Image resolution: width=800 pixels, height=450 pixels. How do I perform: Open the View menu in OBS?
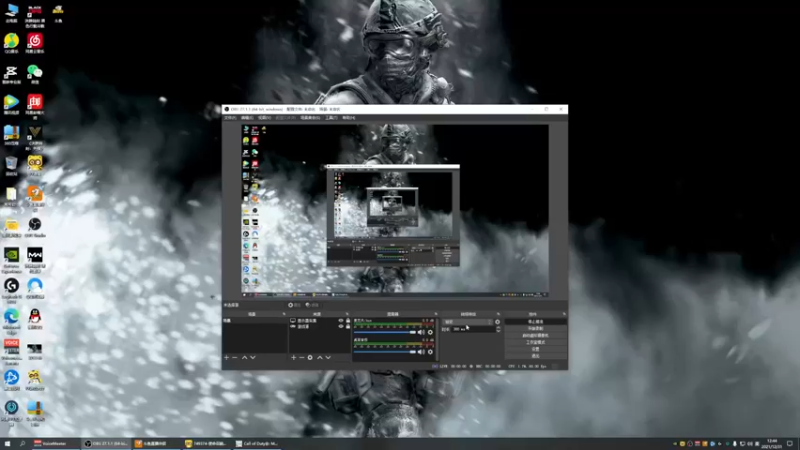click(264, 118)
